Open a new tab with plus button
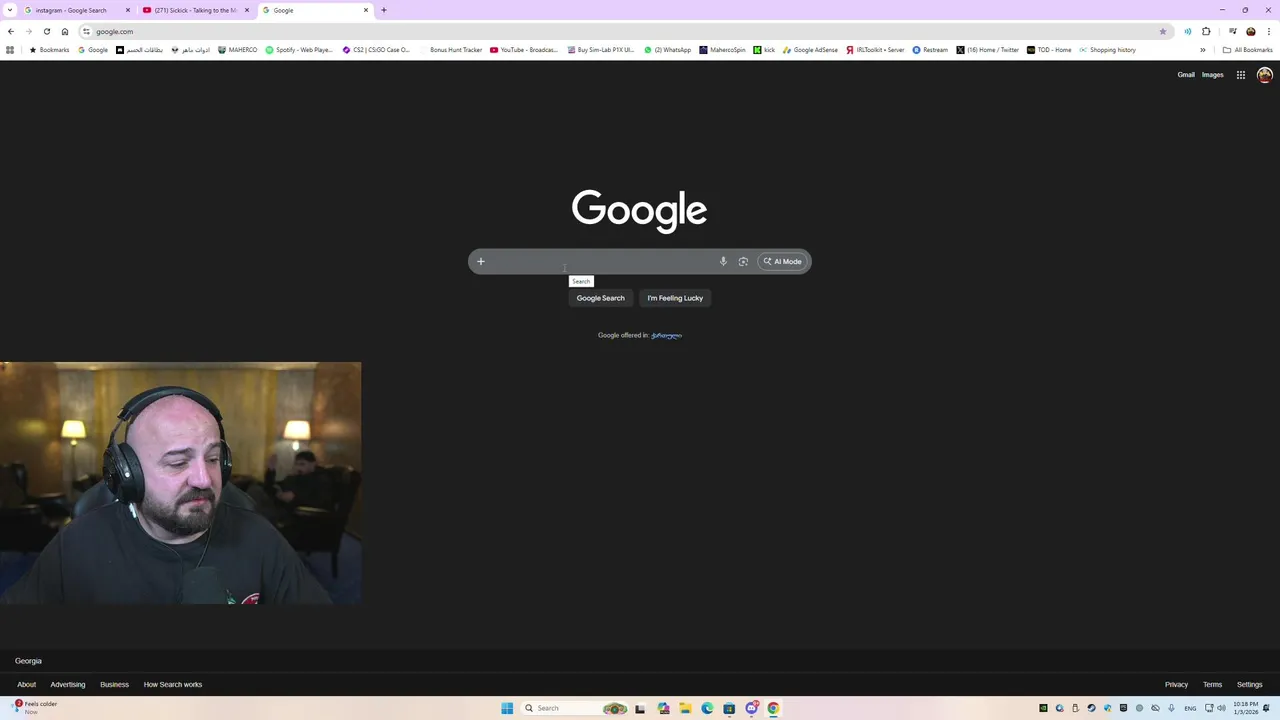The image size is (1280, 720). (x=384, y=10)
